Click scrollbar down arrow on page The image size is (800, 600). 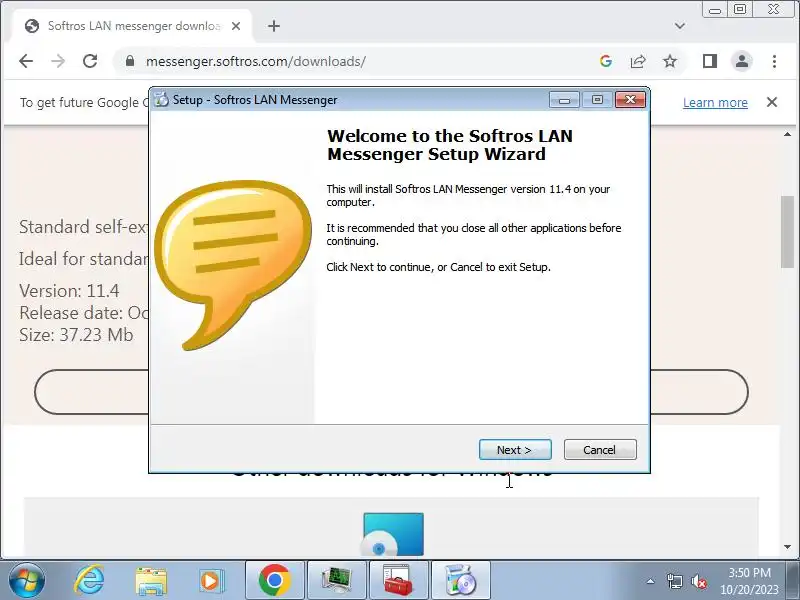tap(787, 547)
